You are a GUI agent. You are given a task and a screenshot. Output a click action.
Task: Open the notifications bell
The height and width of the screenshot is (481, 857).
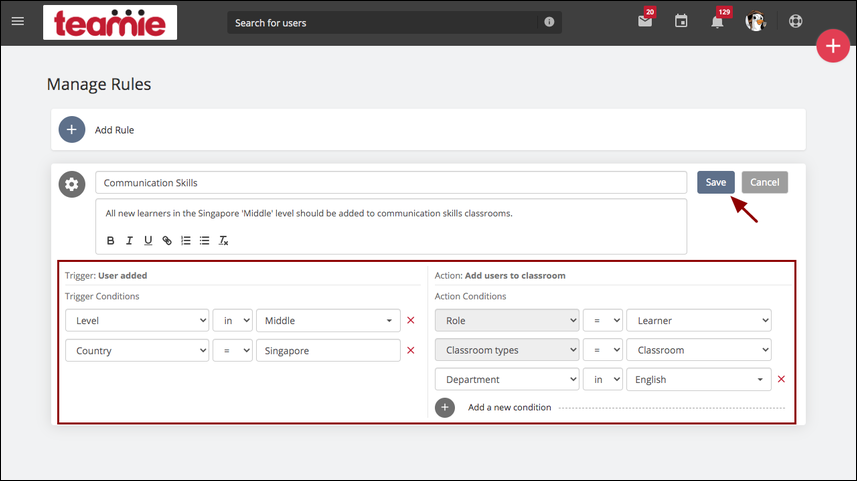click(717, 21)
